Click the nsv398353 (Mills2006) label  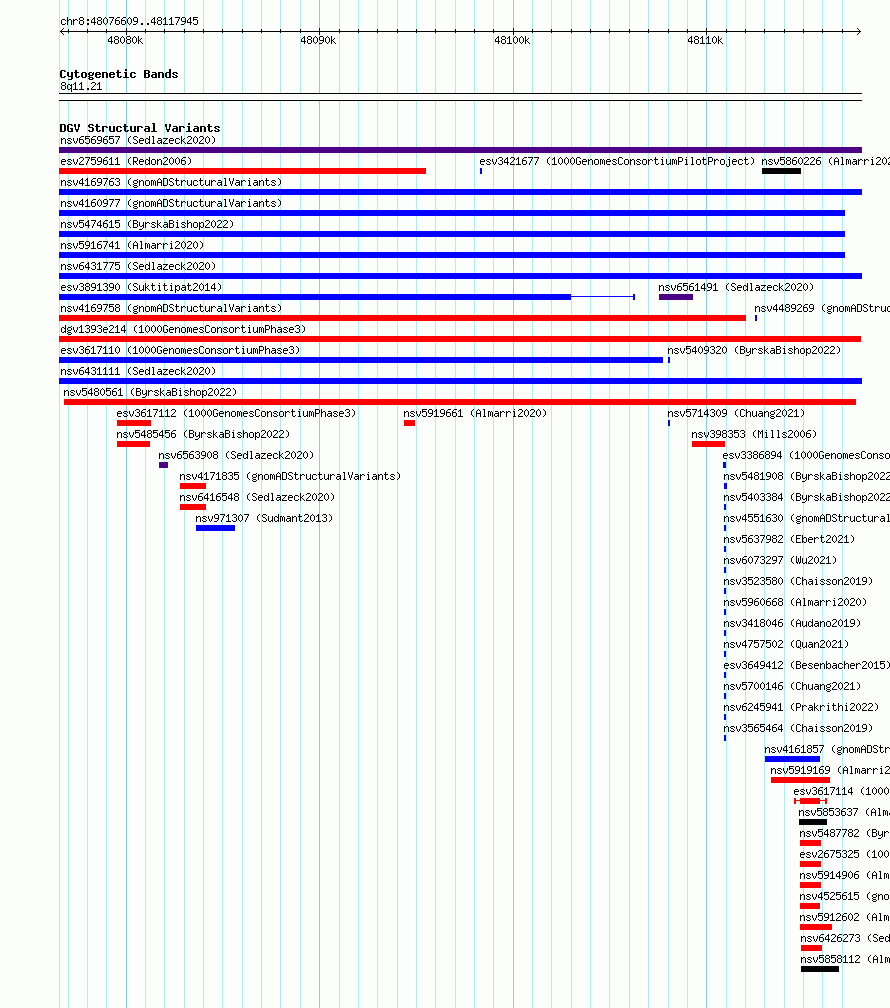pos(754,435)
